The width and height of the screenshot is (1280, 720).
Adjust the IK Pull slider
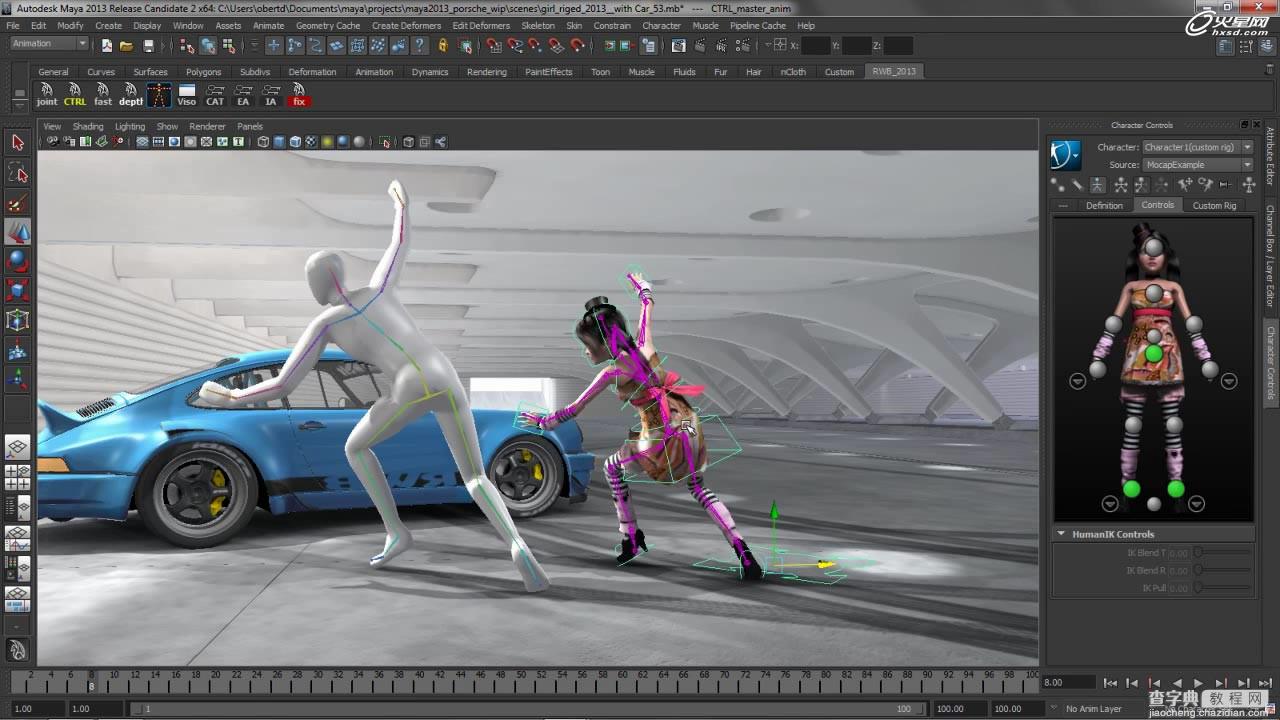[x=1224, y=588]
